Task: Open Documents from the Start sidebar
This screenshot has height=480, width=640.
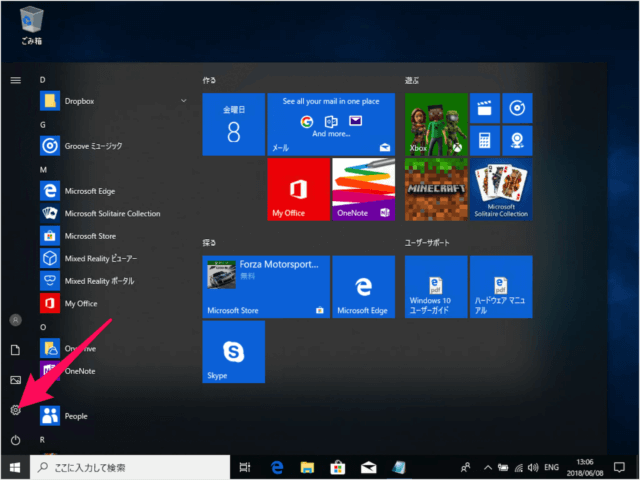Action: [16, 350]
